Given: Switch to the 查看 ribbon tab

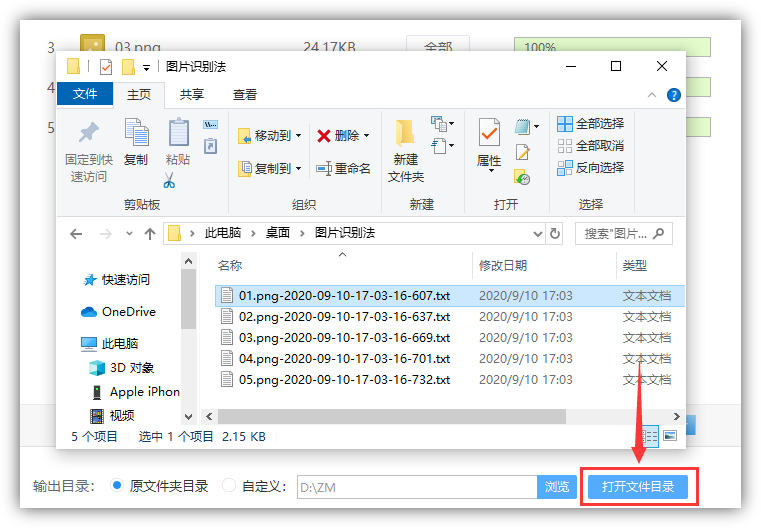Looking at the screenshot, I should [245, 95].
